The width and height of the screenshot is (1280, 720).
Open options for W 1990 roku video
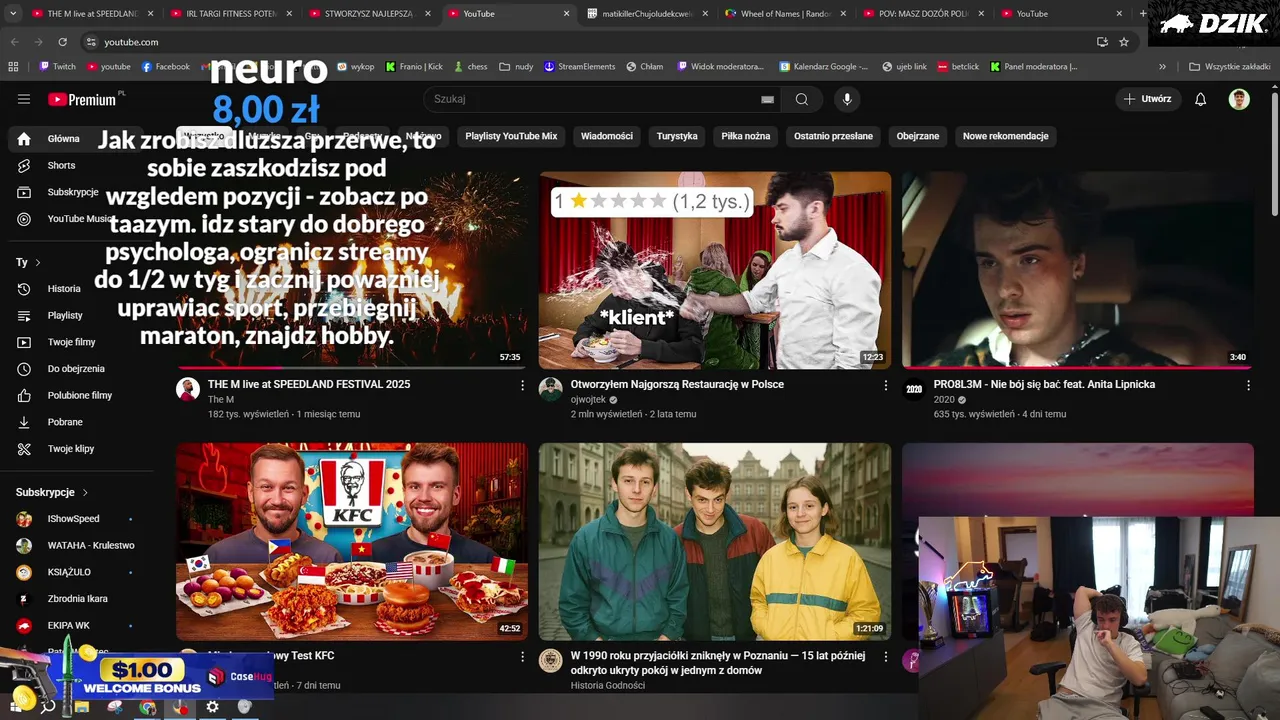click(885, 657)
